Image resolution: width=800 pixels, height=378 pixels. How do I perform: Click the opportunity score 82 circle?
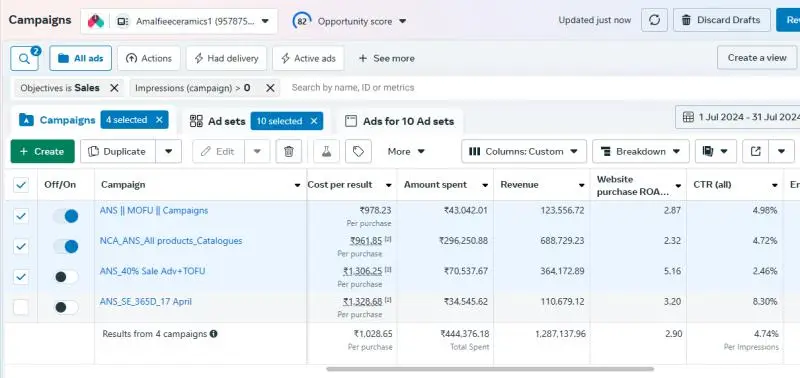[x=302, y=21]
